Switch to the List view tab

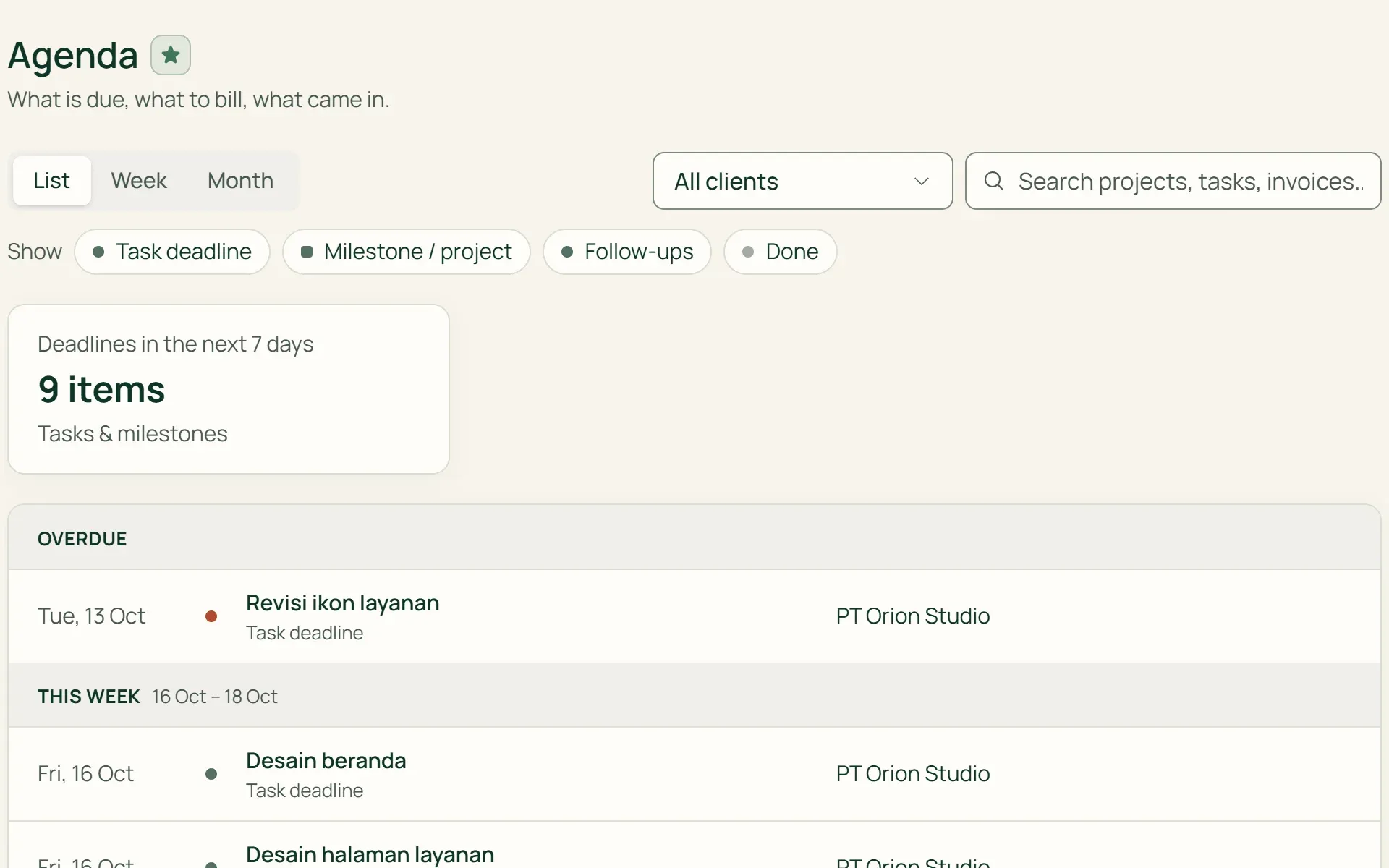[x=52, y=181]
